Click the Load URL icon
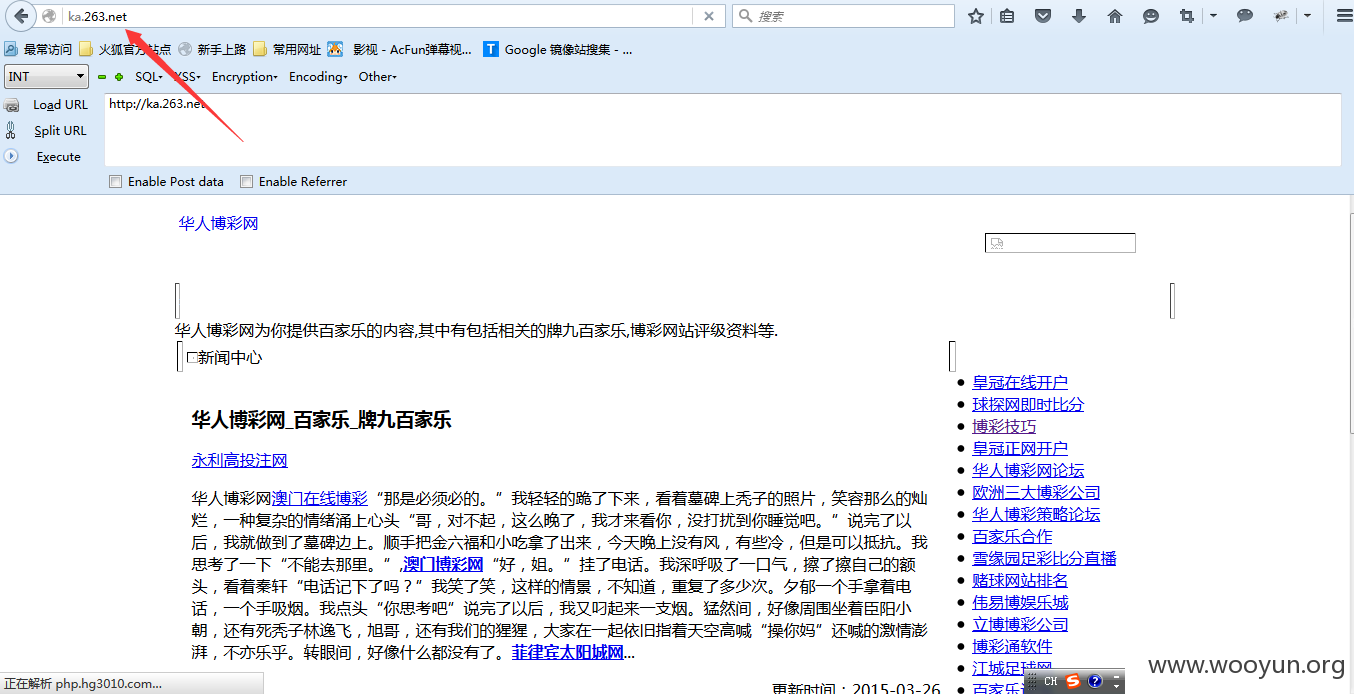Screen dimensions: 1354x694 click(11, 105)
